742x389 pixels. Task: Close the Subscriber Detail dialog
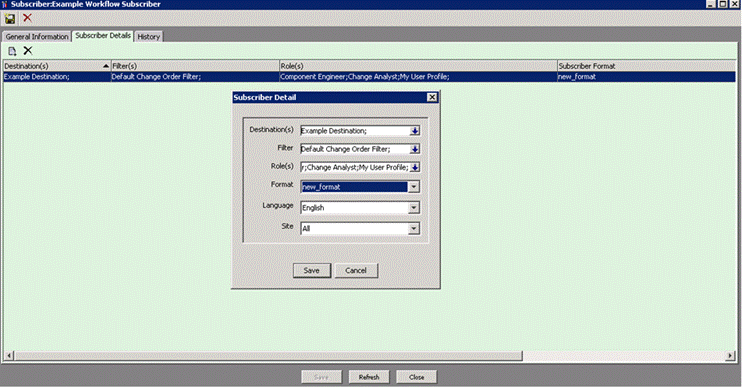point(432,97)
